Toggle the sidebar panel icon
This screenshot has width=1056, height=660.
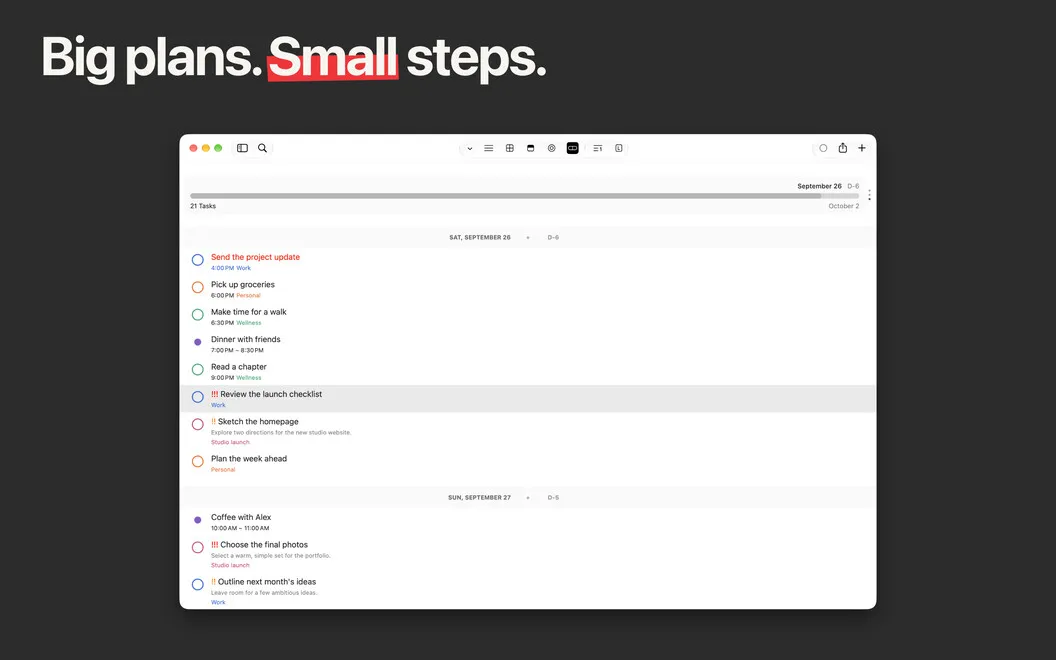coord(242,148)
